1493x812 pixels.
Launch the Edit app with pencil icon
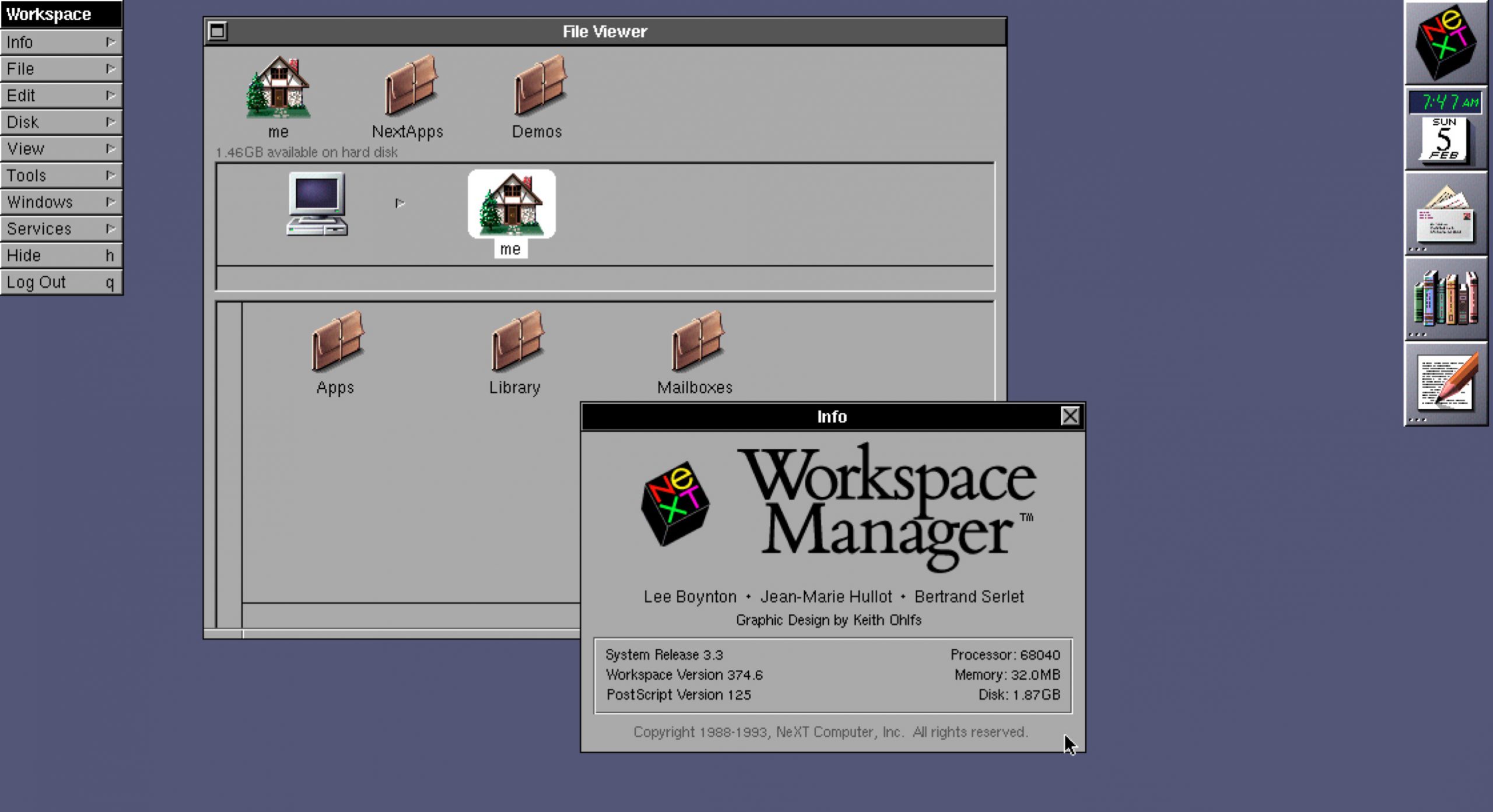[x=1446, y=385]
